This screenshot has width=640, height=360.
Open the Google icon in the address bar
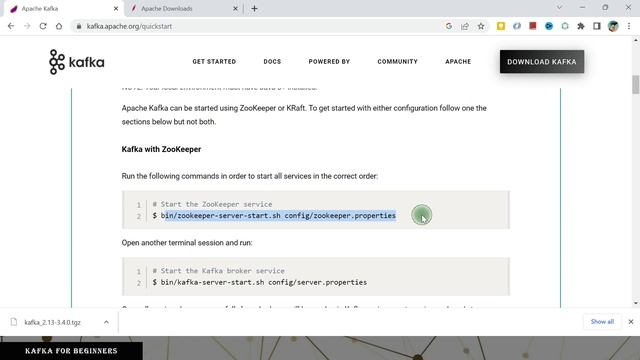coord(449,26)
